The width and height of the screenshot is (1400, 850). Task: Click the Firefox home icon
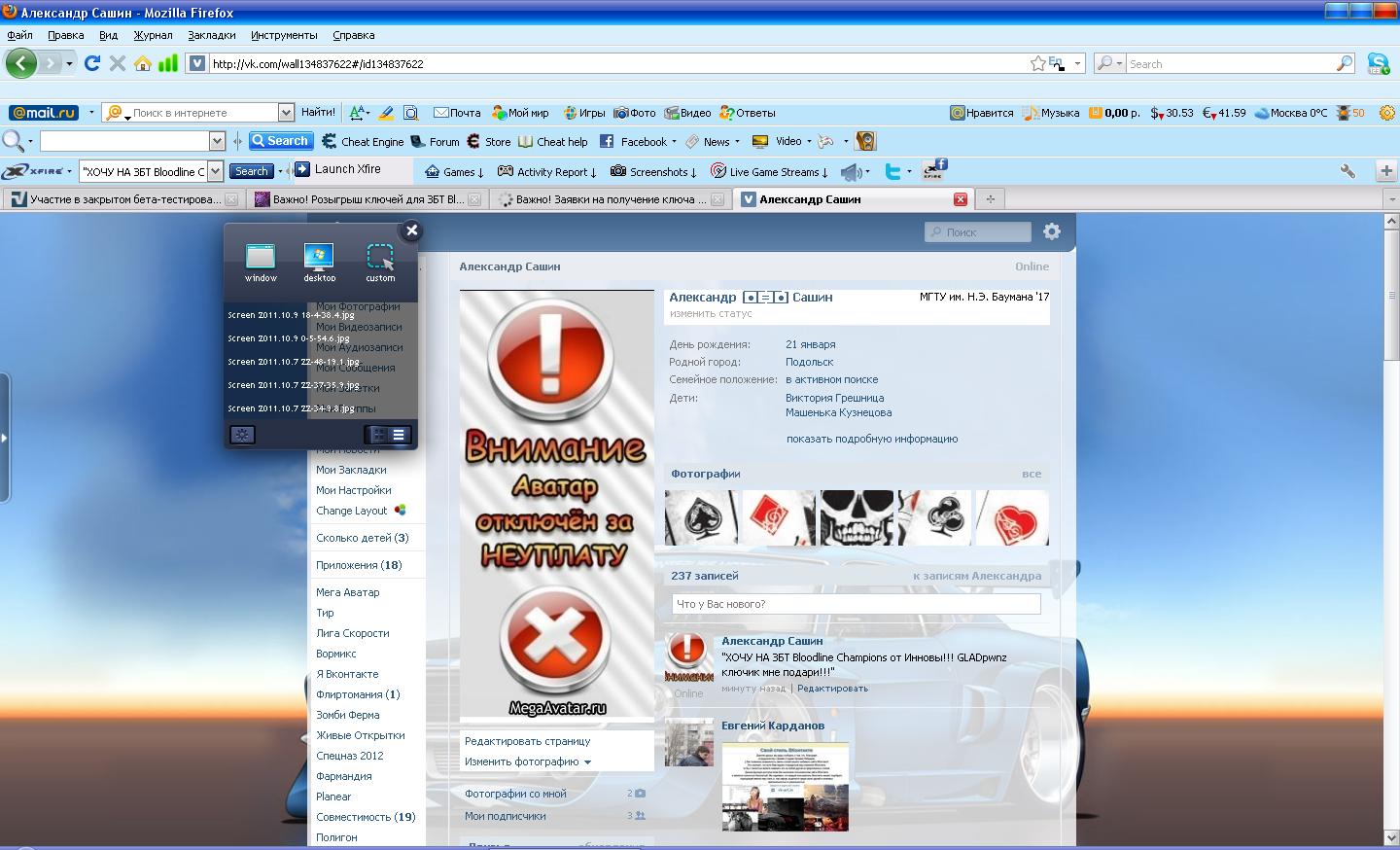tap(143, 63)
